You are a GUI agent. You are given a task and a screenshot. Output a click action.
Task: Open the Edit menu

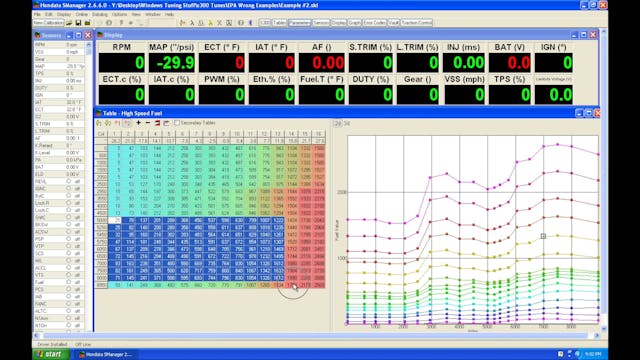tap(49, 14)
